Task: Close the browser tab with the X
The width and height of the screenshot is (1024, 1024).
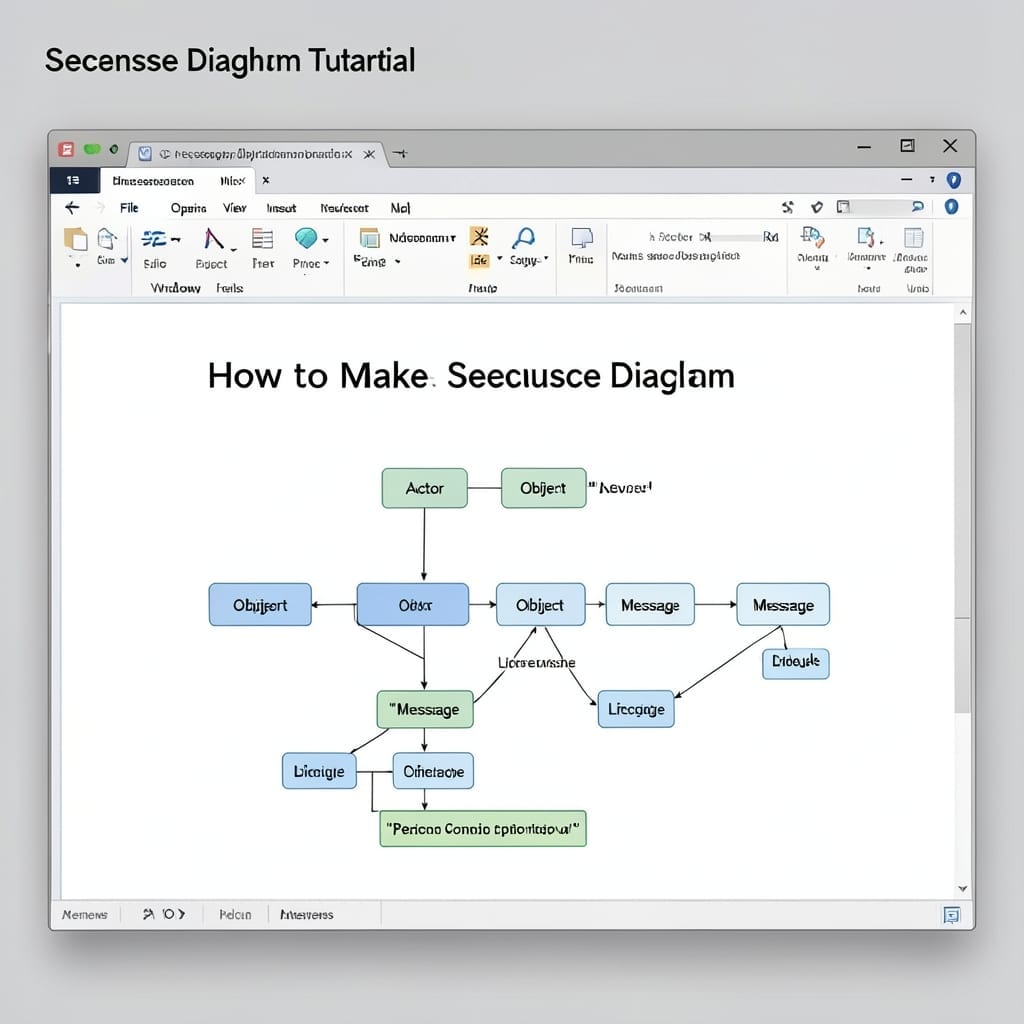Action: (x=369, y=154)
